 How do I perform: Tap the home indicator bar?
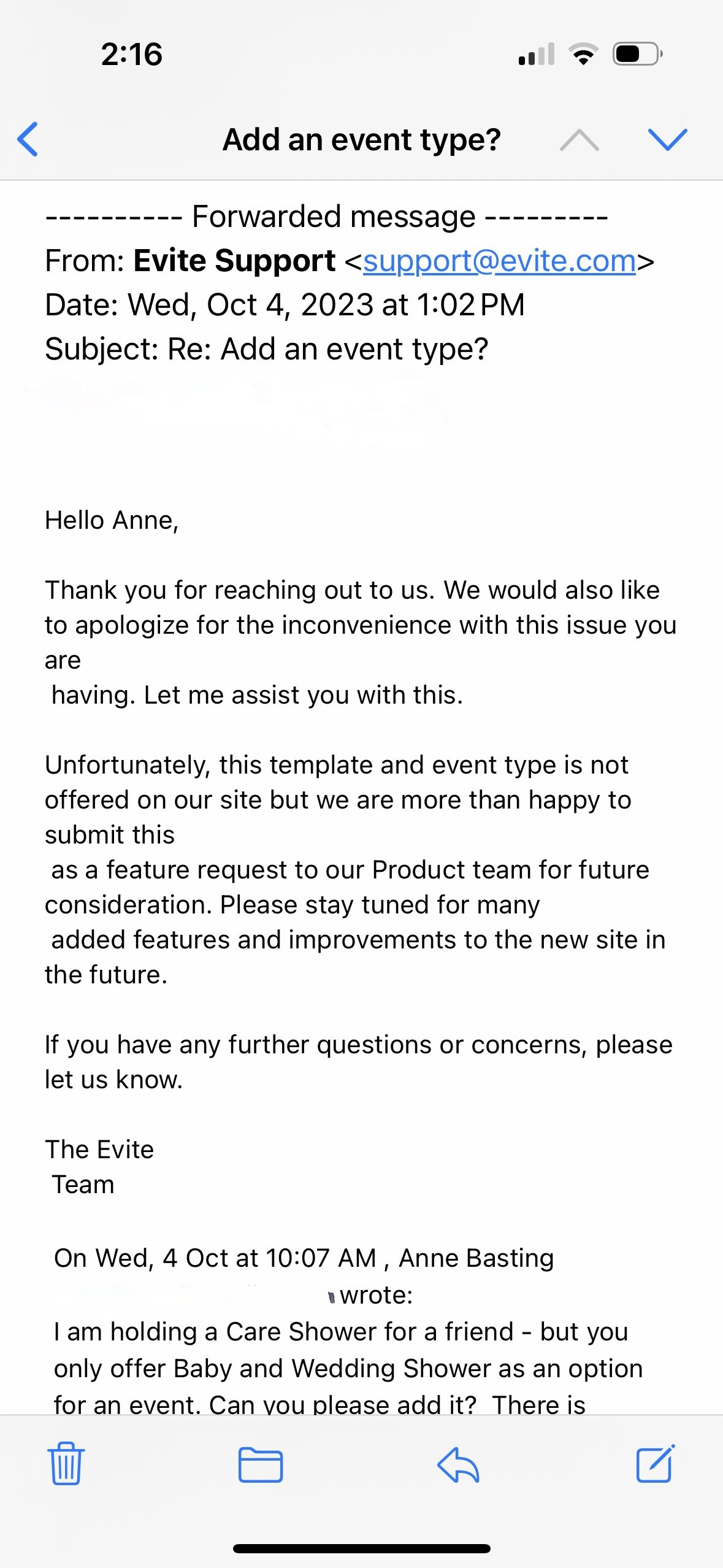point(362,1548)
